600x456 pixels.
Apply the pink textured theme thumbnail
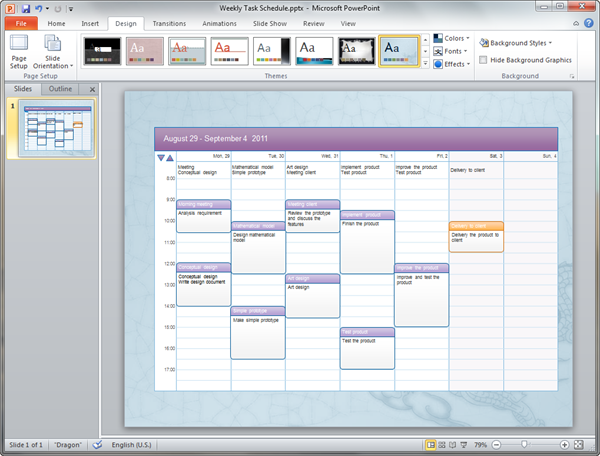145,51
